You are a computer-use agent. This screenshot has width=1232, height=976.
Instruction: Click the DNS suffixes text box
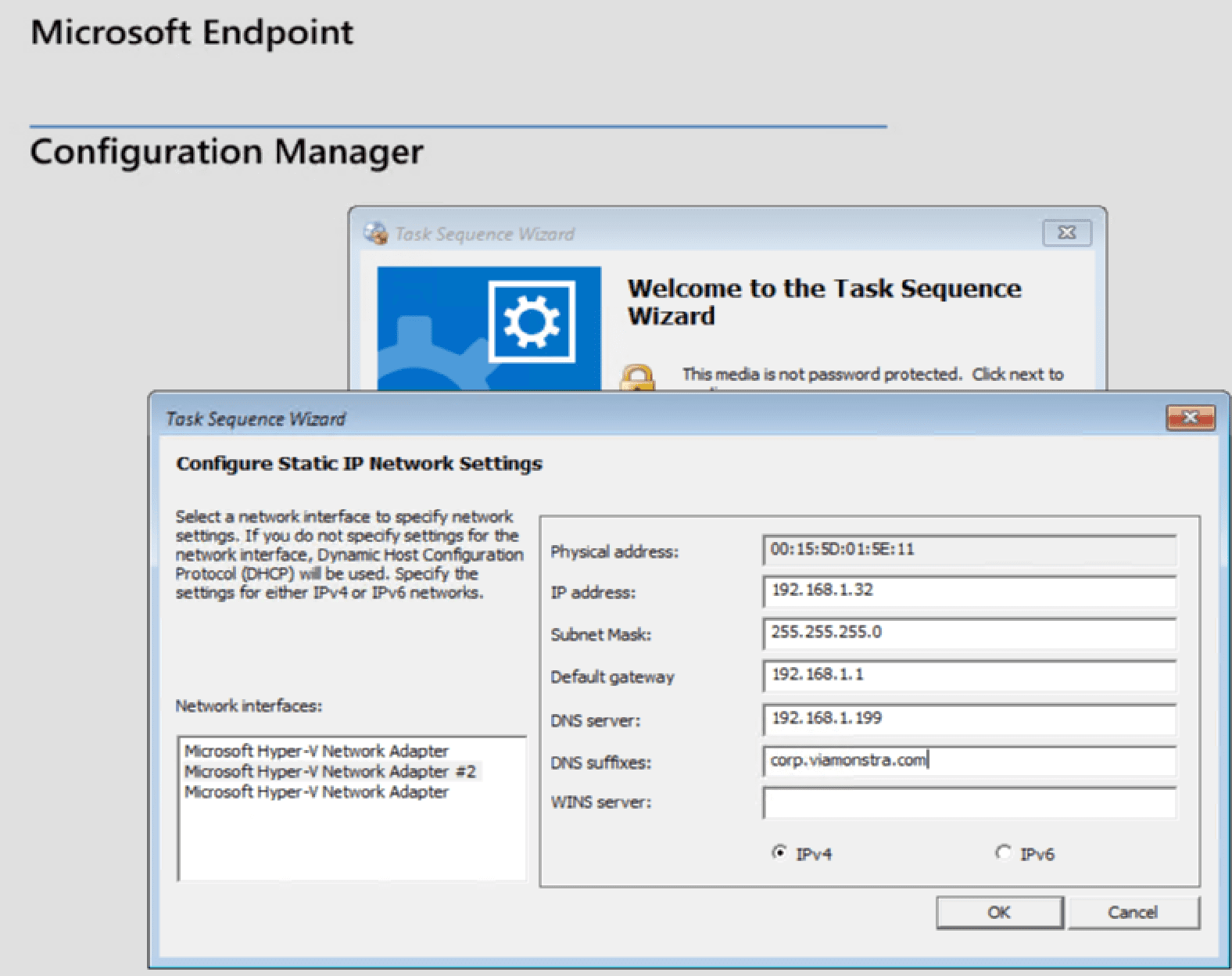pos(969,761)
